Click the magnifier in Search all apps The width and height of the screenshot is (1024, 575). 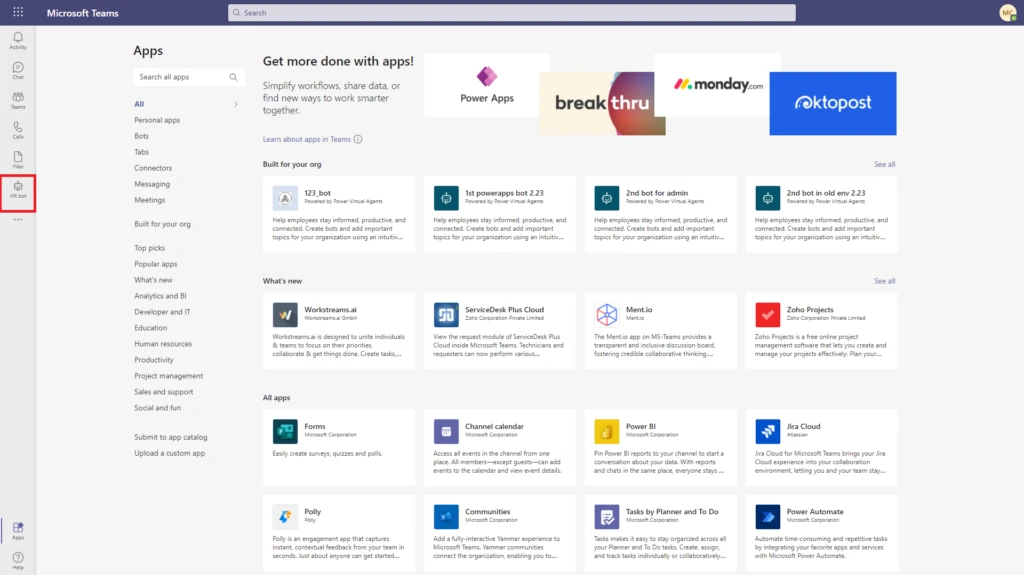[x=233, y=77]
